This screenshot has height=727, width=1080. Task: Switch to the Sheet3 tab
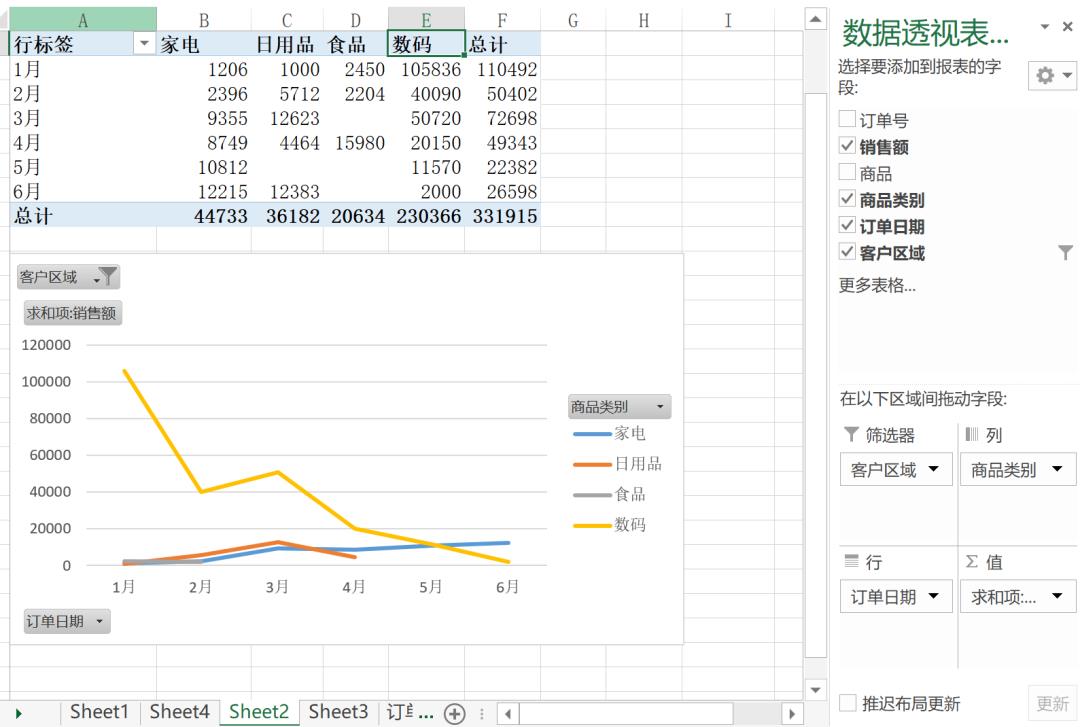[x=338, y=712]
